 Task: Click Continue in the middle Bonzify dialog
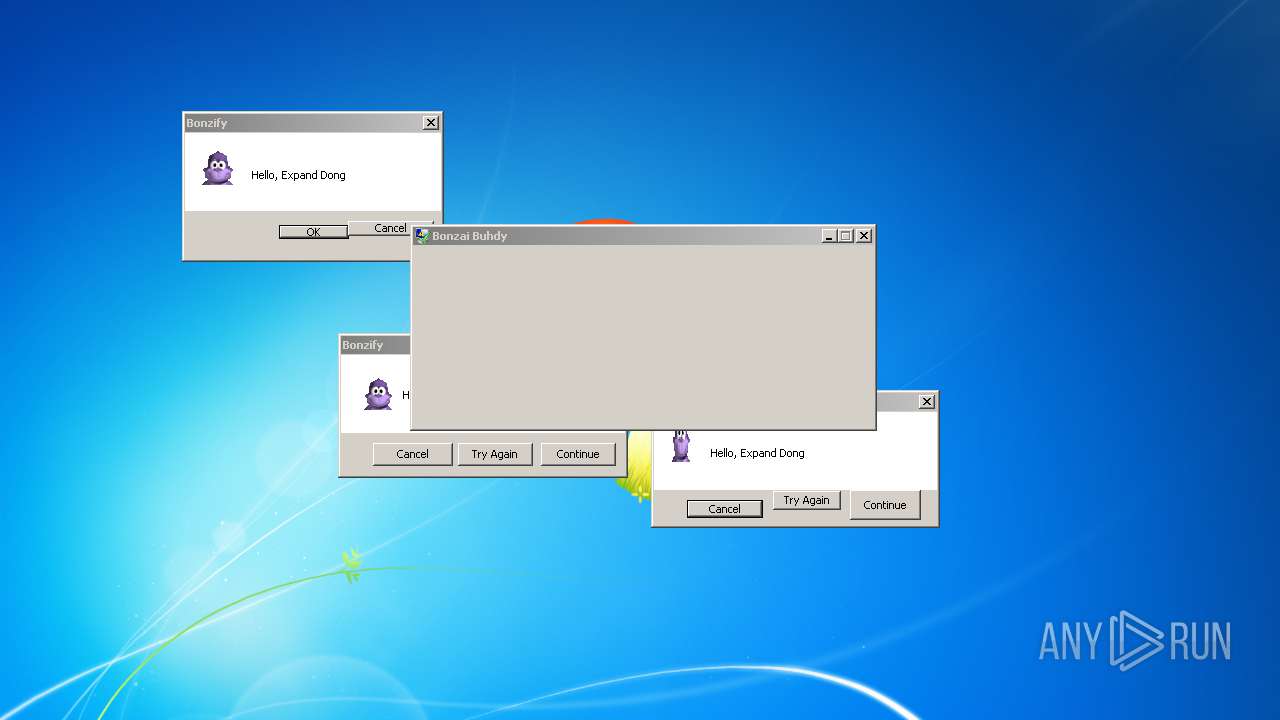tap(578, 454)
